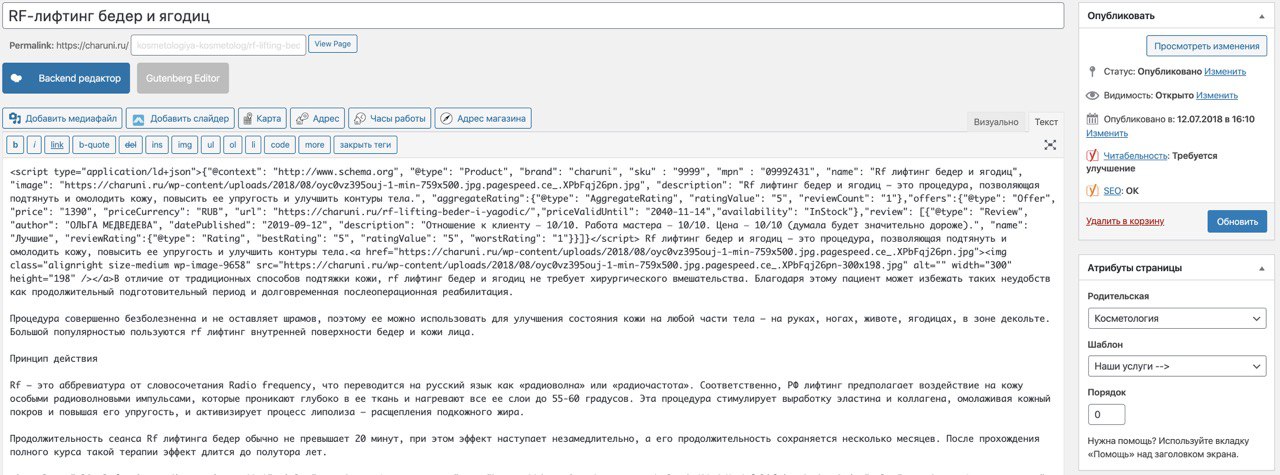Switch to Backend редактор

pos(66,78)
